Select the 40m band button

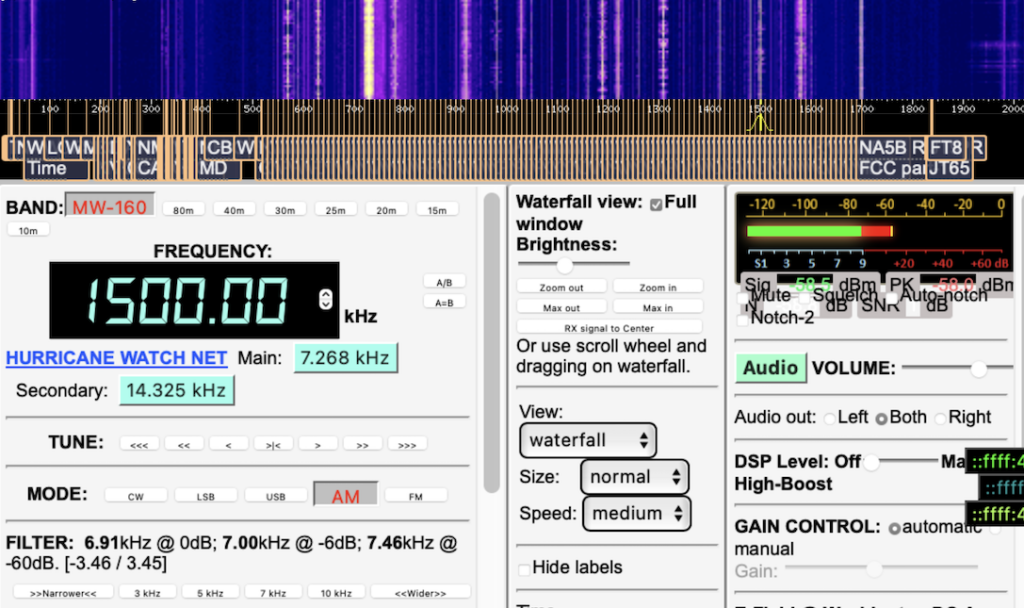pyautogui.click(x=235, y=209)
